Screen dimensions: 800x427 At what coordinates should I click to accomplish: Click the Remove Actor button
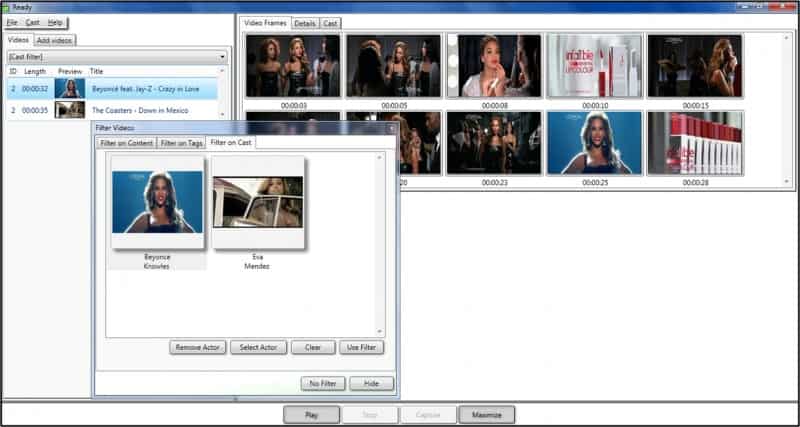point(197,347)
